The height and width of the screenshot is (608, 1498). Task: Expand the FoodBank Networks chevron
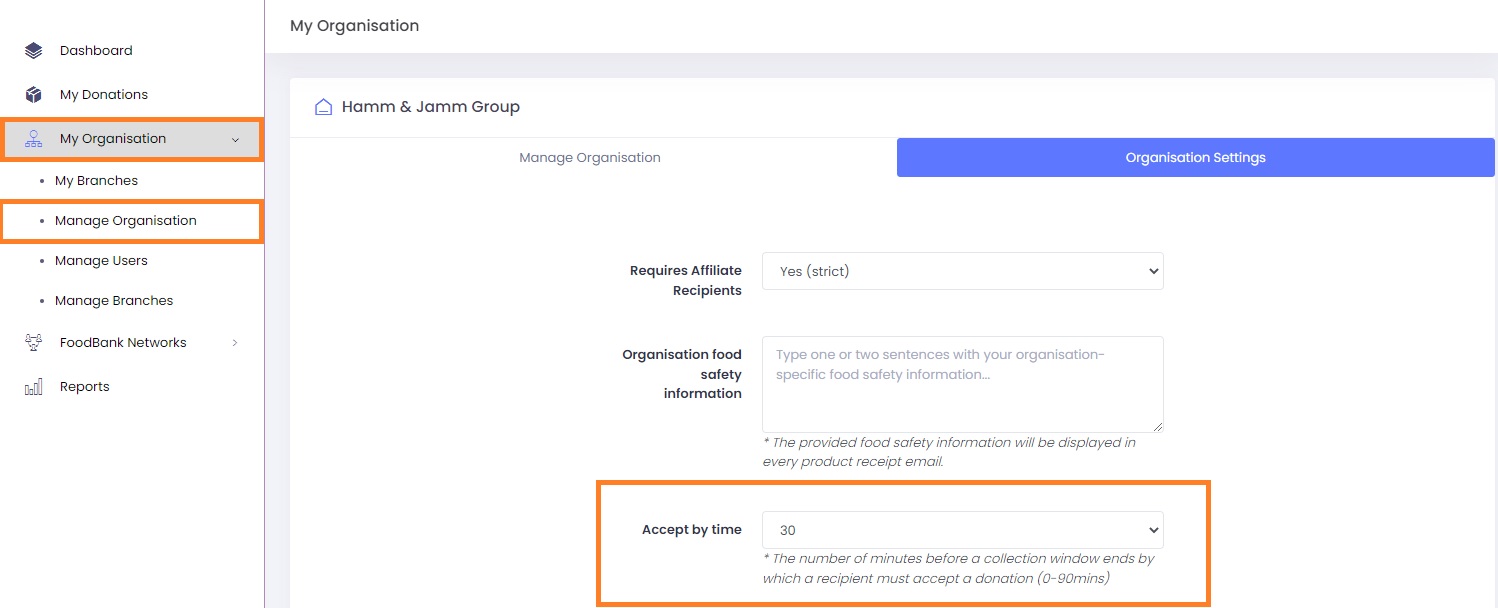pyautogui.click(x=236, y=343)
